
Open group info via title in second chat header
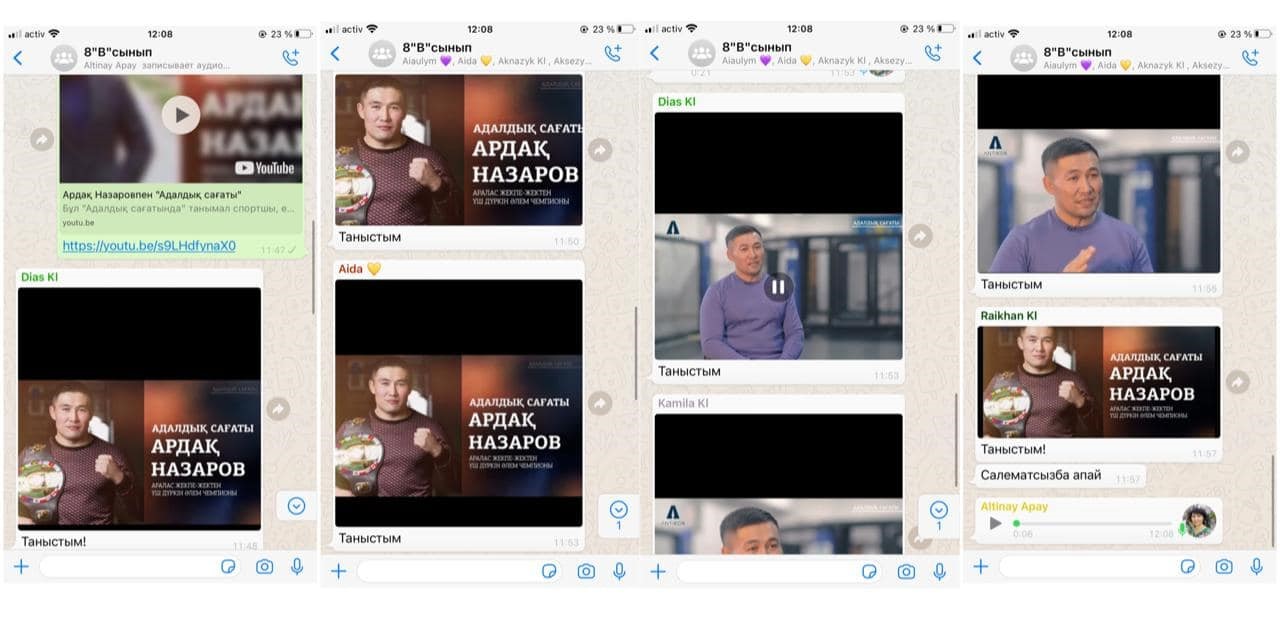click(x=438, y=47)
